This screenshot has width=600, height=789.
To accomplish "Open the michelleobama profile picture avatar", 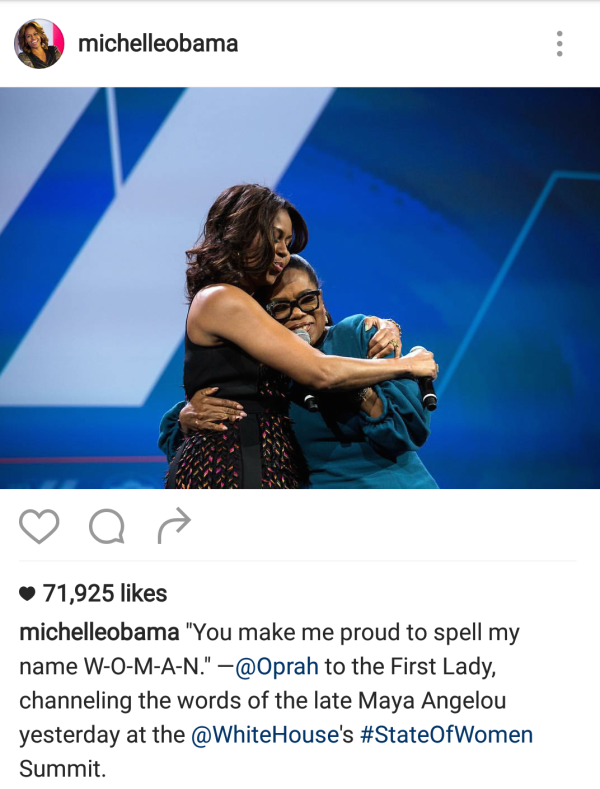I will pos(39,44).
